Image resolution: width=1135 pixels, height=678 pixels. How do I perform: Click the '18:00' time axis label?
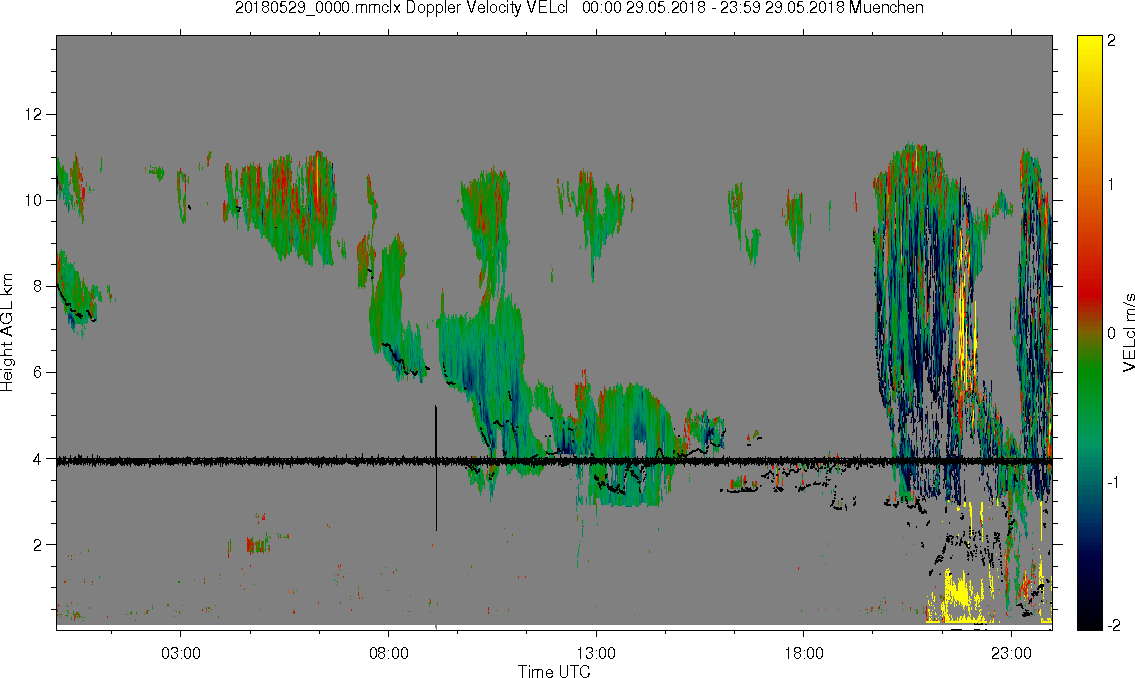coord(803,653)
